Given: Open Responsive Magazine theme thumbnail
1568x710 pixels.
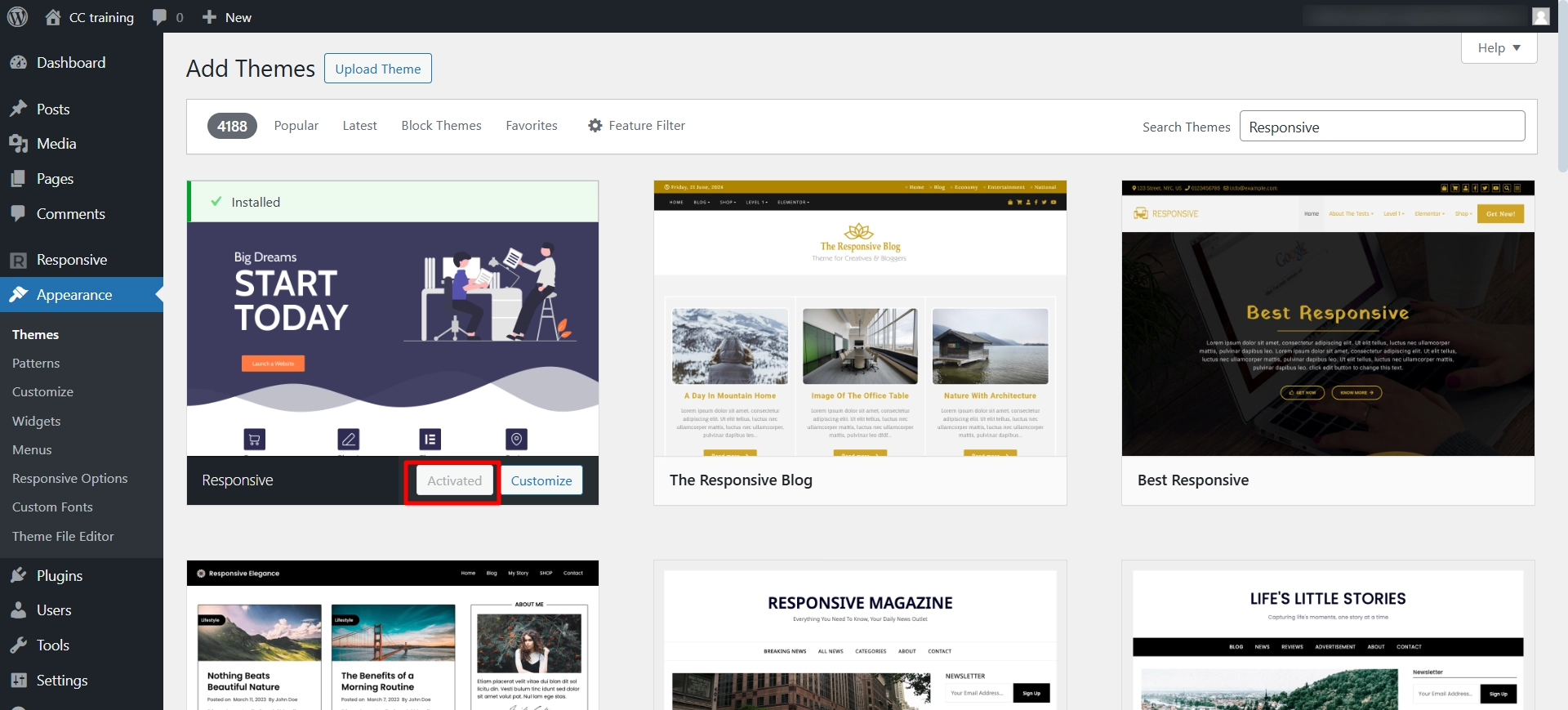Looking at the screenshot, I should (860, 635).
